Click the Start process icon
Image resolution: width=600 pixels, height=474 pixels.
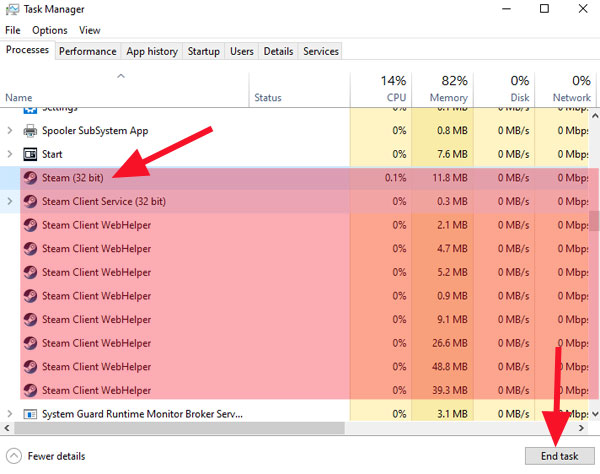coord(30,155)
